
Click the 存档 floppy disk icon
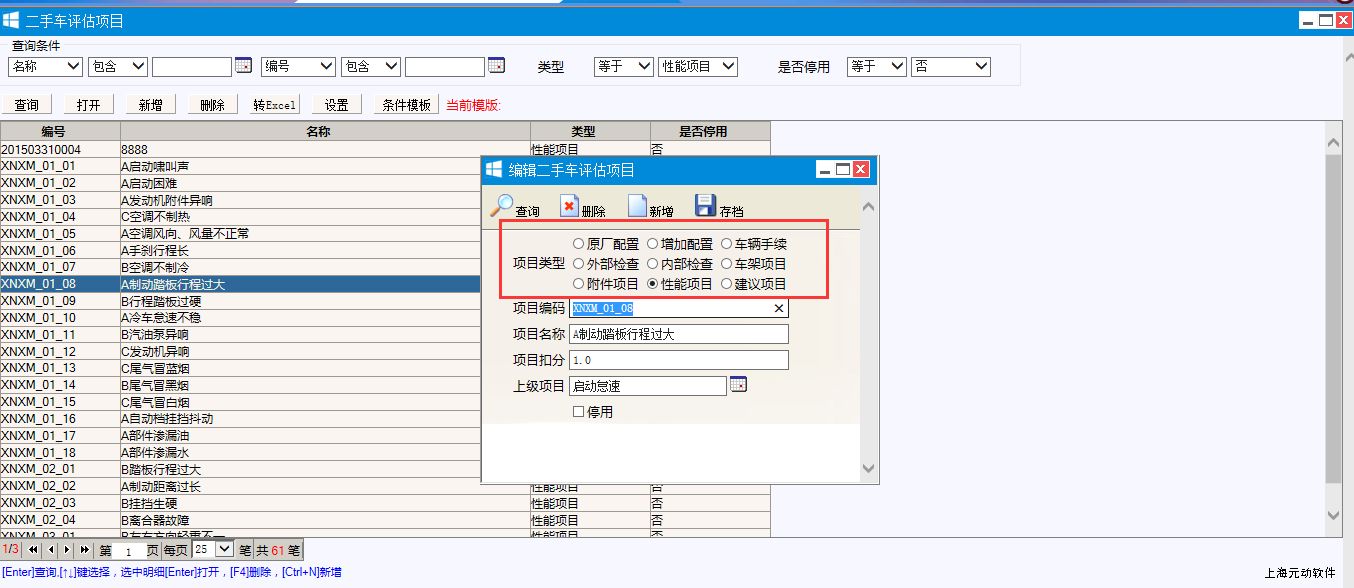705,205
